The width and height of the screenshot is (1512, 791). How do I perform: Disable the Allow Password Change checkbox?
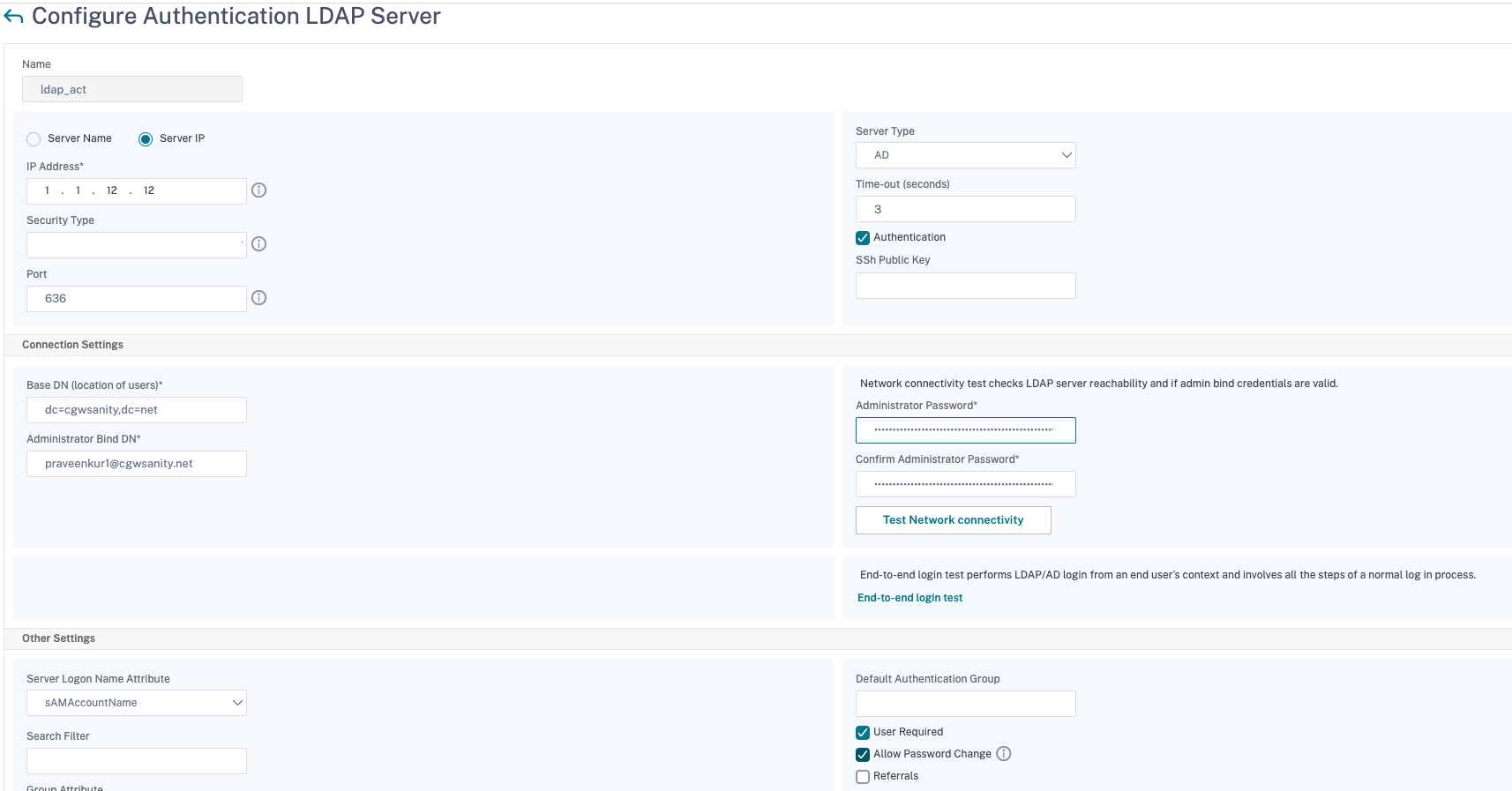point(863,755)
